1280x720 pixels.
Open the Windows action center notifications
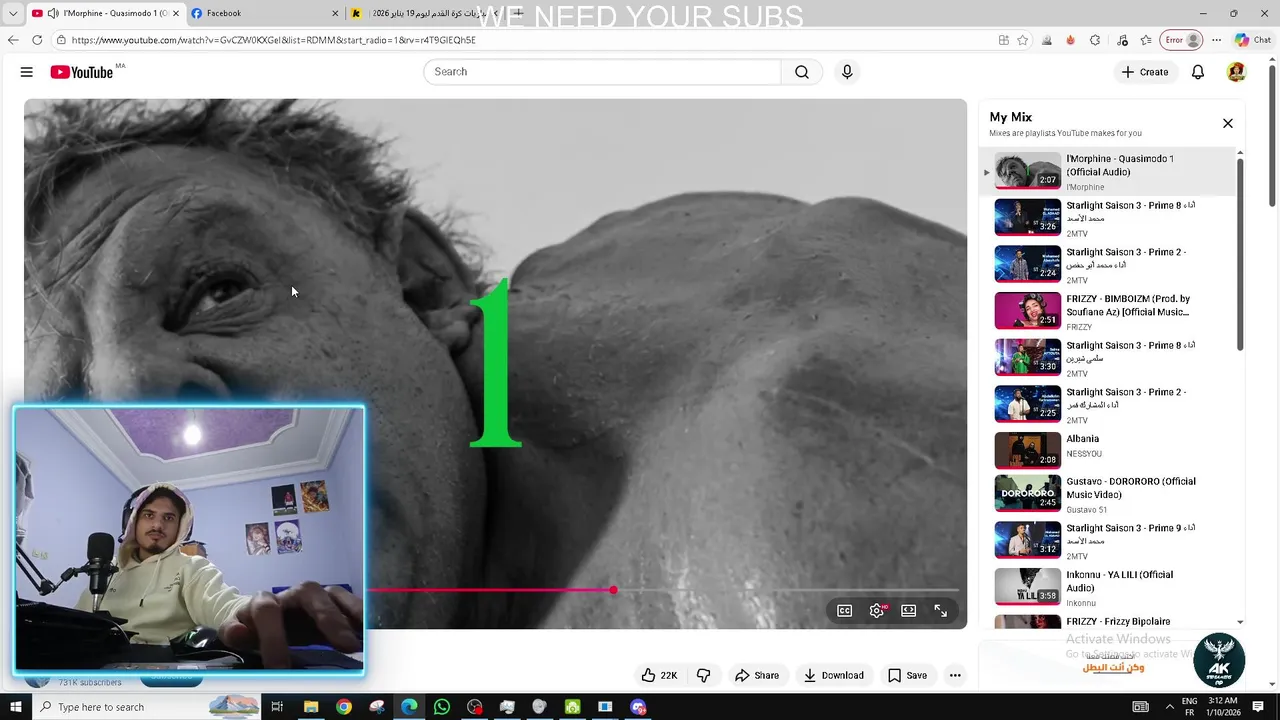1259,707
